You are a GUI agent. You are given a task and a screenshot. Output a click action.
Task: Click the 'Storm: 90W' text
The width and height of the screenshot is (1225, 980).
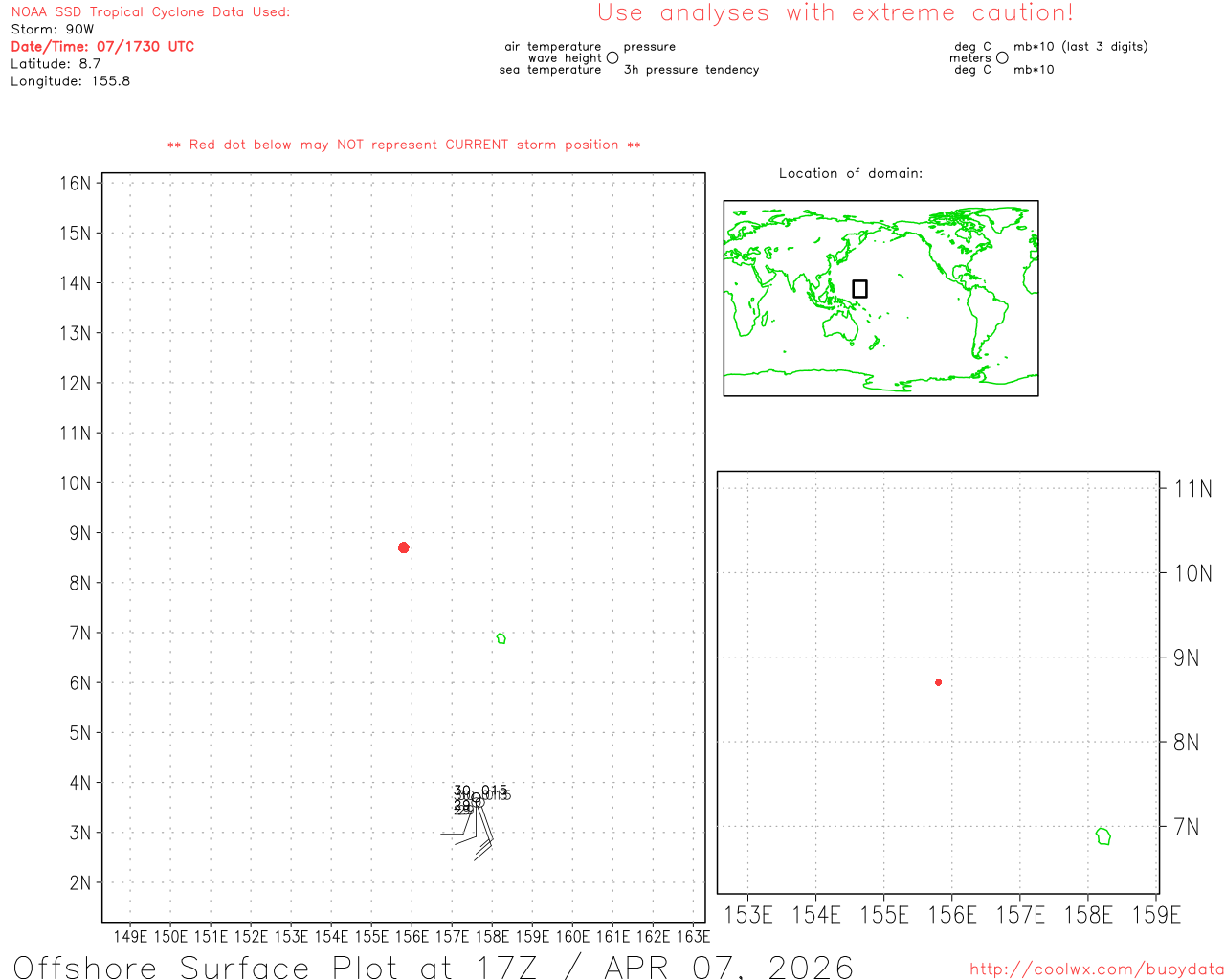53,30
